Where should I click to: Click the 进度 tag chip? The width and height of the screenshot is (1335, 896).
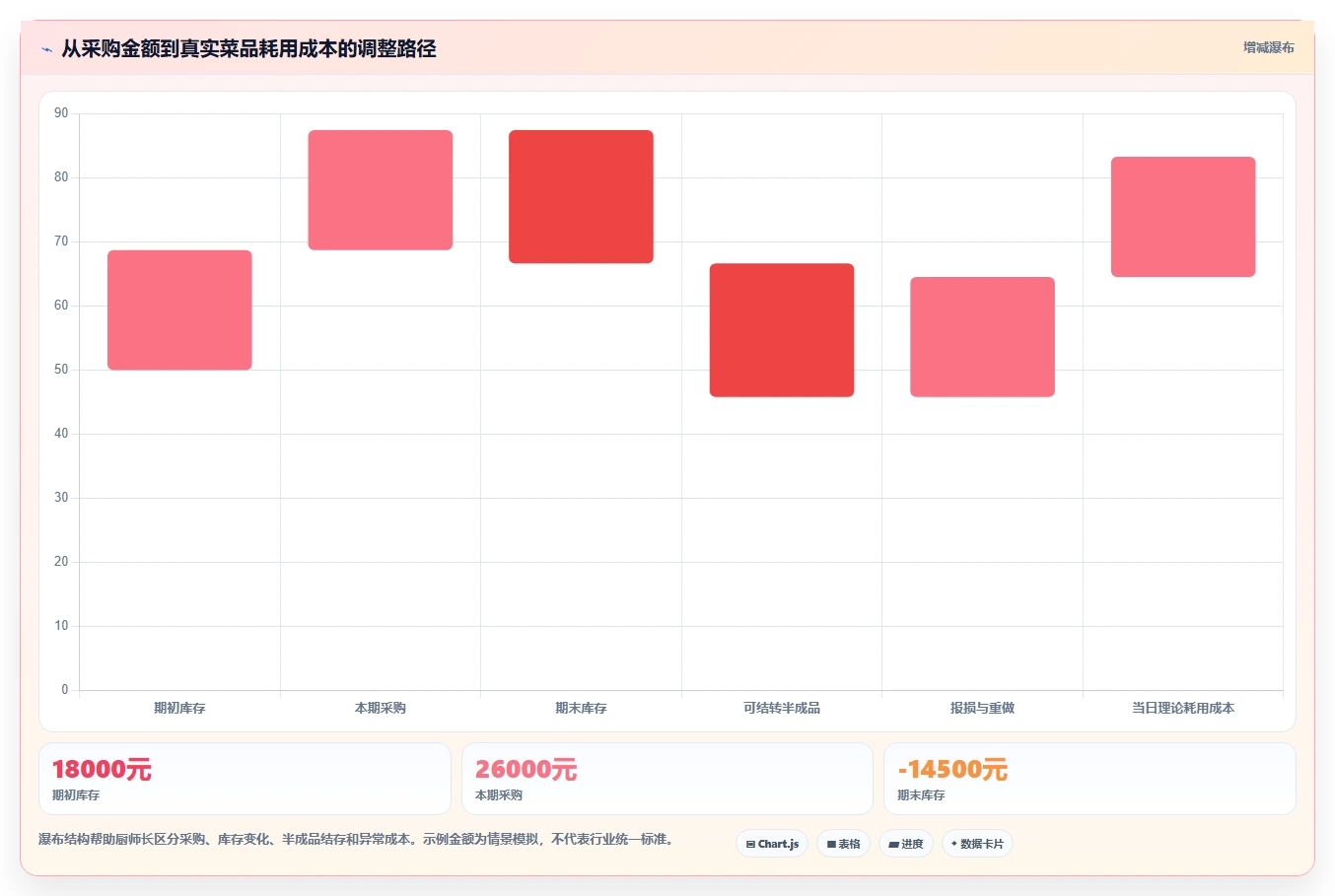tap(905, 844)
